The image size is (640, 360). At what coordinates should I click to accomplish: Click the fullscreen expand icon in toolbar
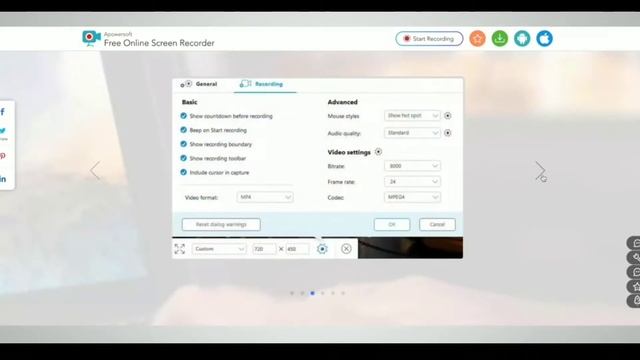[x=180, y=249]
